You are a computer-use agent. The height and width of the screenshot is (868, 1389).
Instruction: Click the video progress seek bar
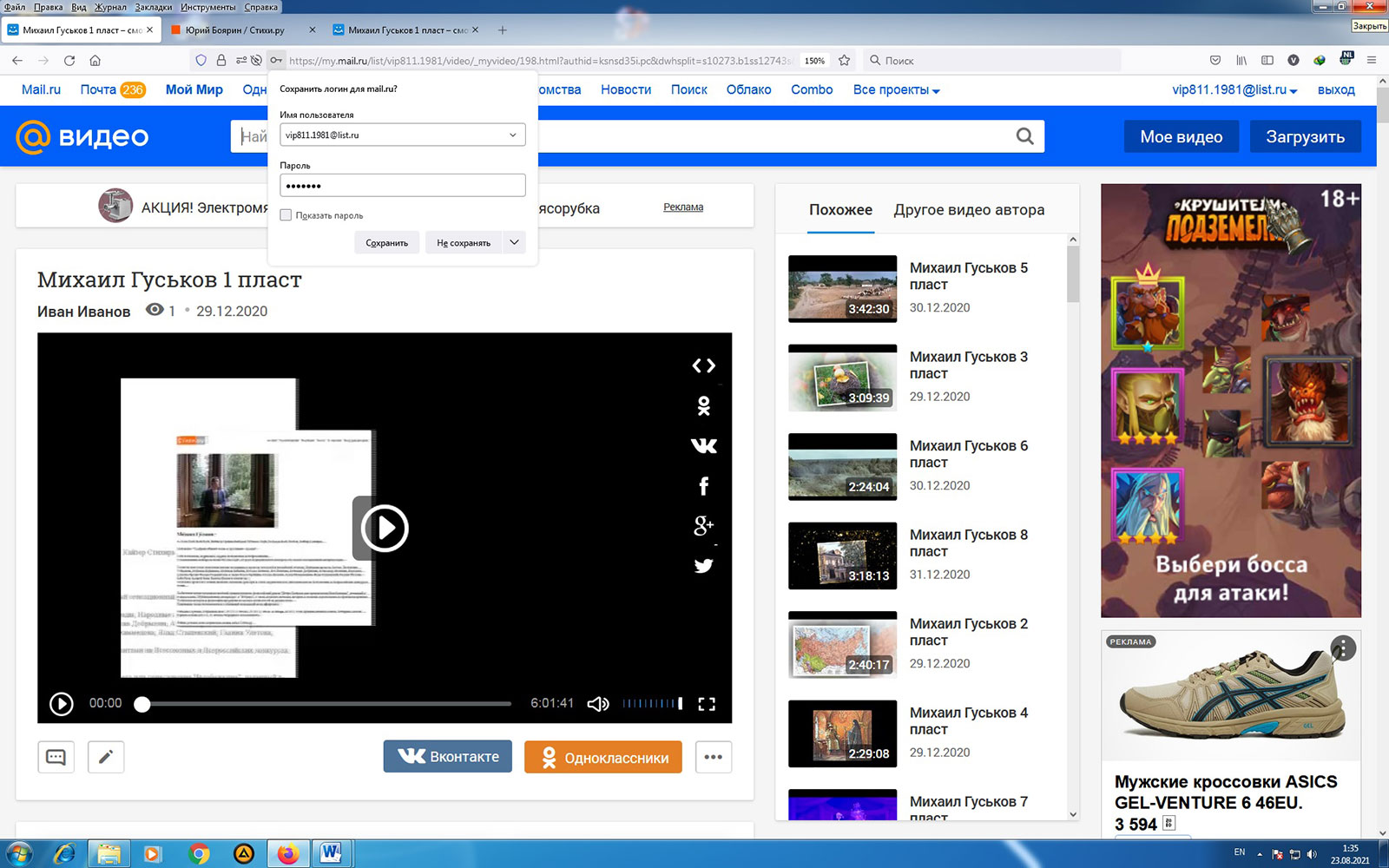pyautogui.click(x=326, y=704)
